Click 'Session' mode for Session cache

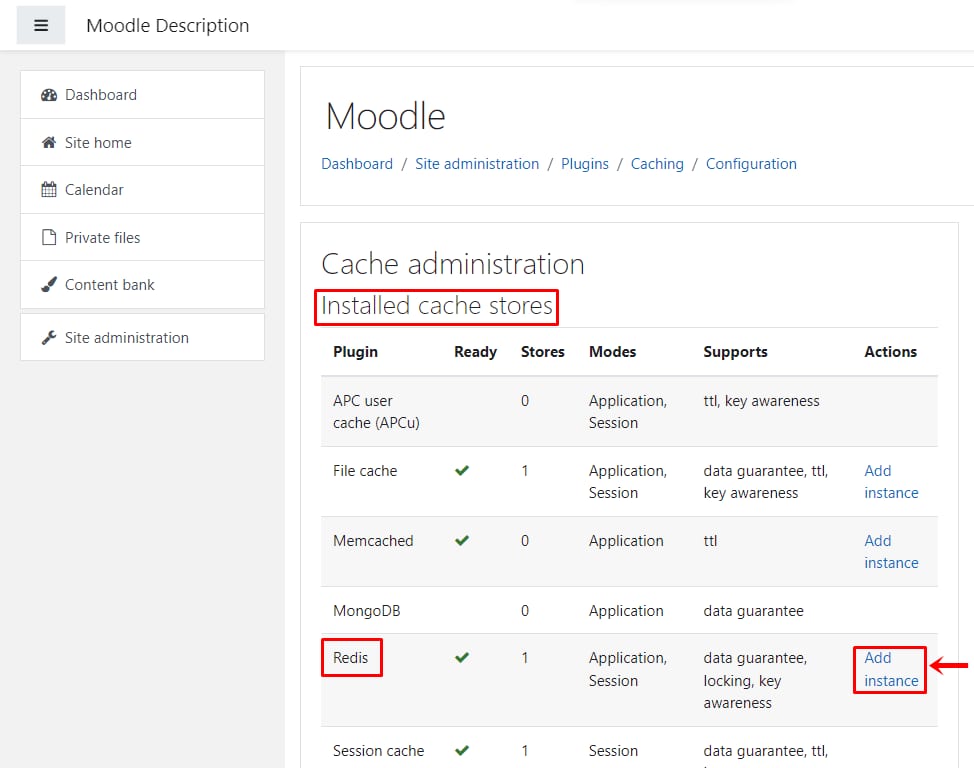point(613,751)
